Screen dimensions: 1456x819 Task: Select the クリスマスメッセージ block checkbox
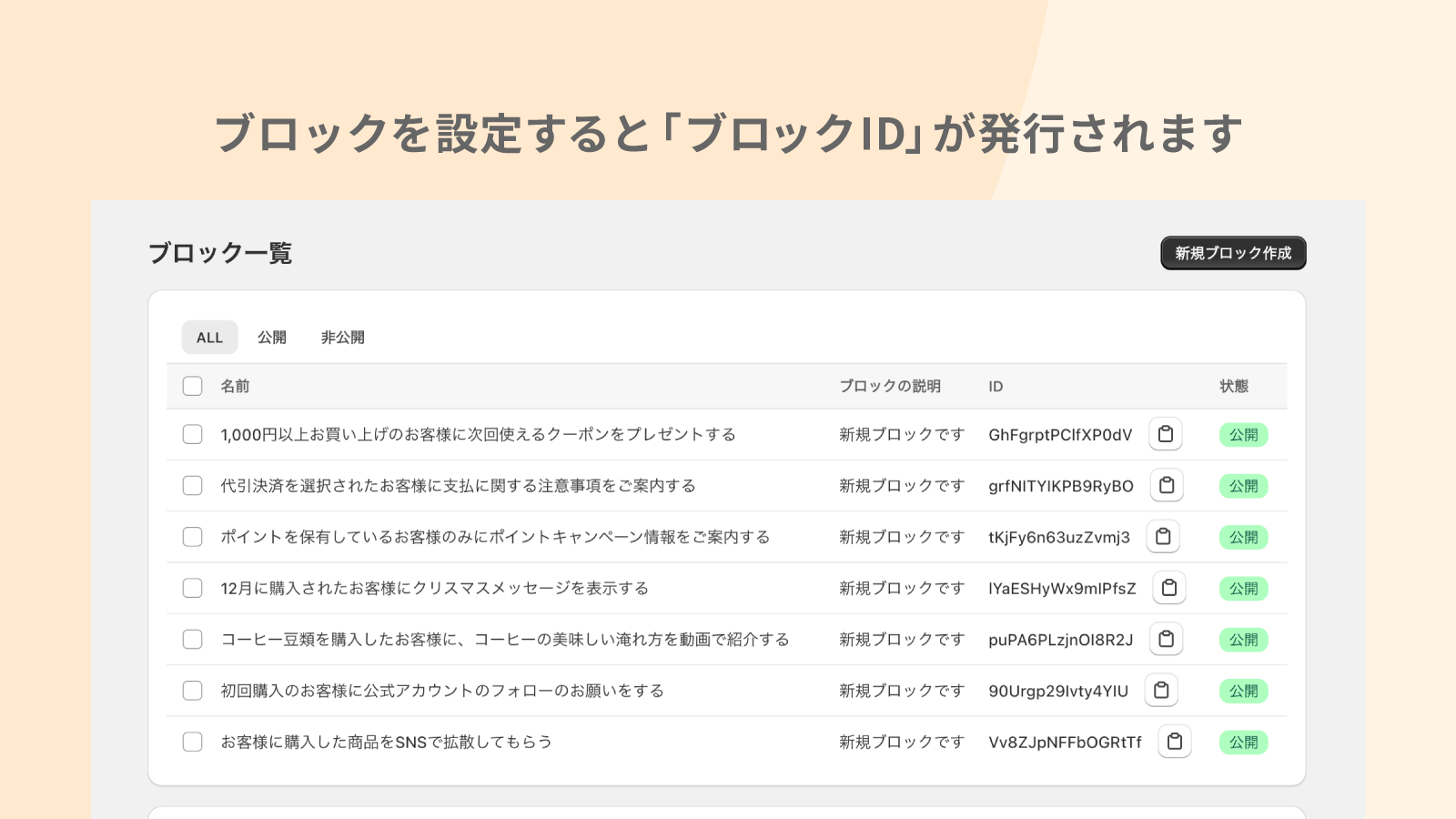point(192,588)
